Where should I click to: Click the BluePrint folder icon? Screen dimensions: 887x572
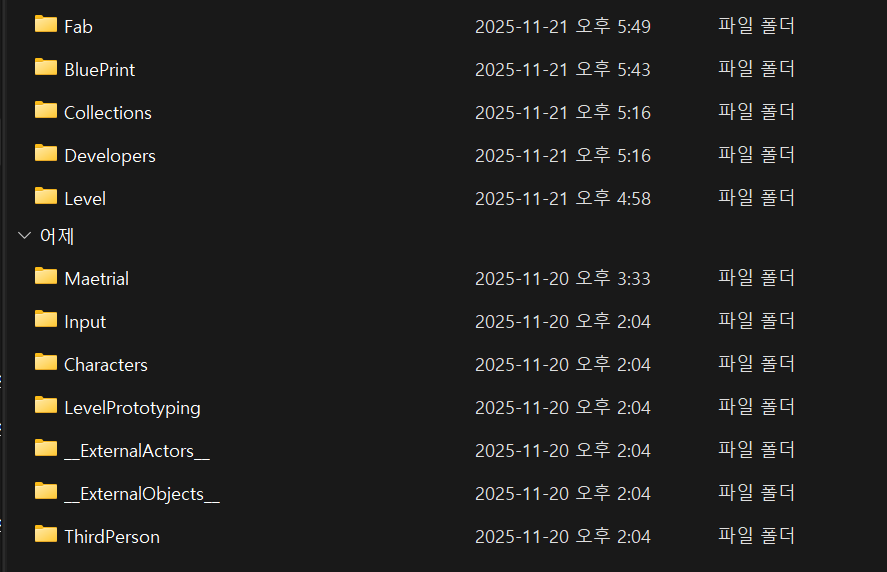click(46, 67)
